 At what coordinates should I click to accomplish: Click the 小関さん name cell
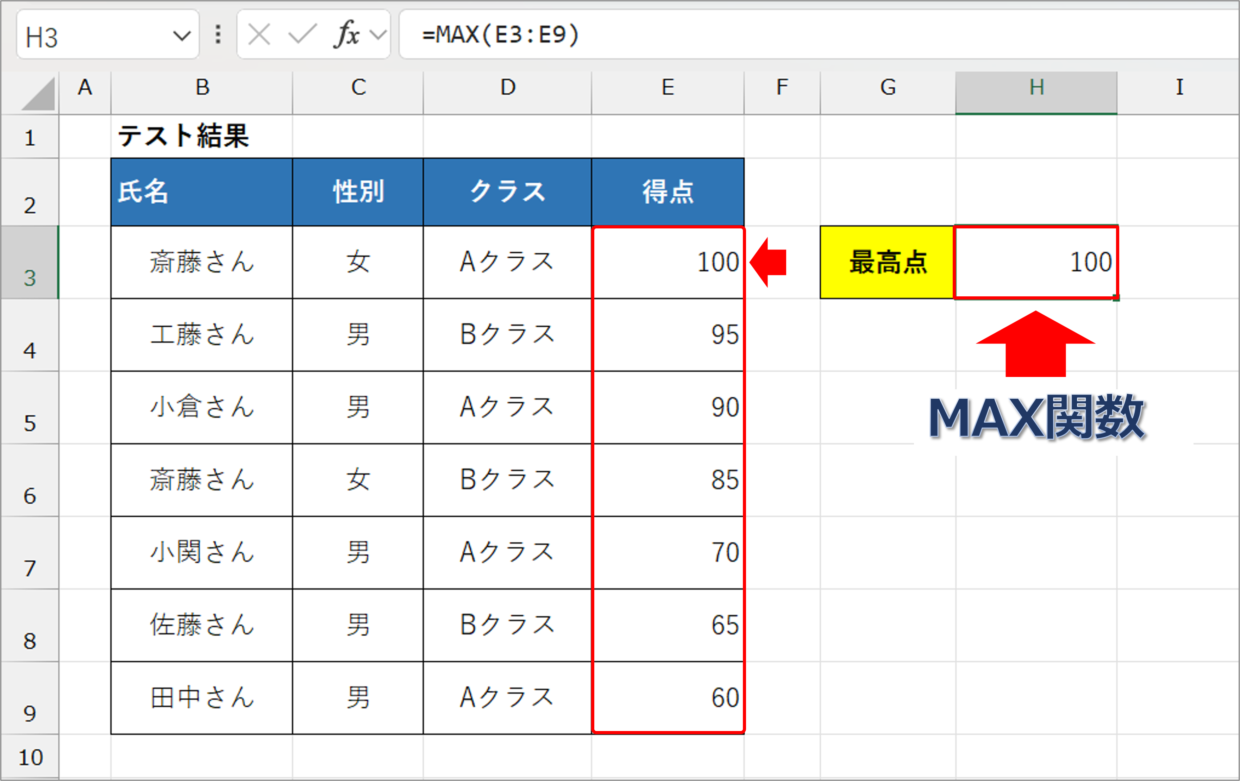[x=202, y=553]
